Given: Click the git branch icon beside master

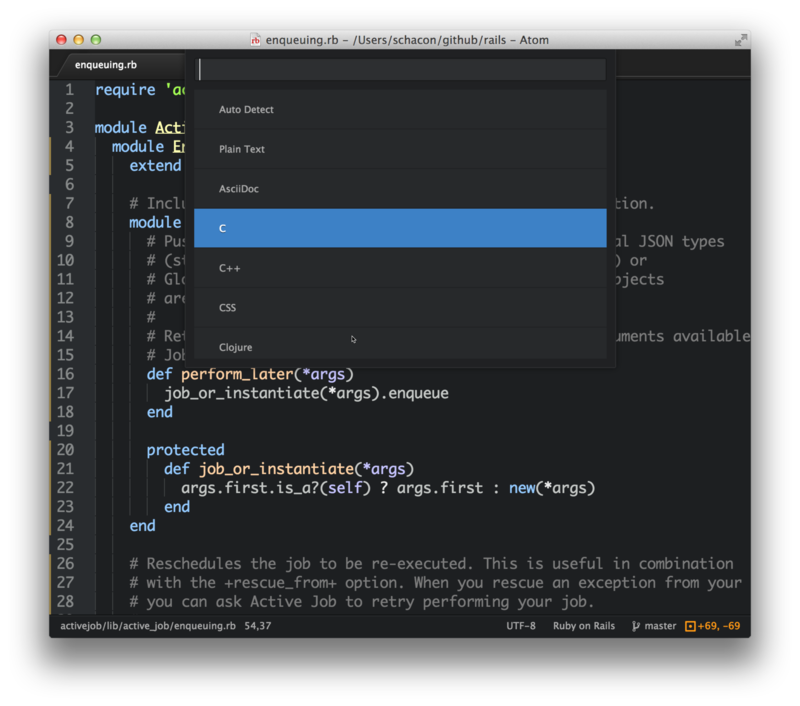Looking at the screenshot, I should pos(636,627).
